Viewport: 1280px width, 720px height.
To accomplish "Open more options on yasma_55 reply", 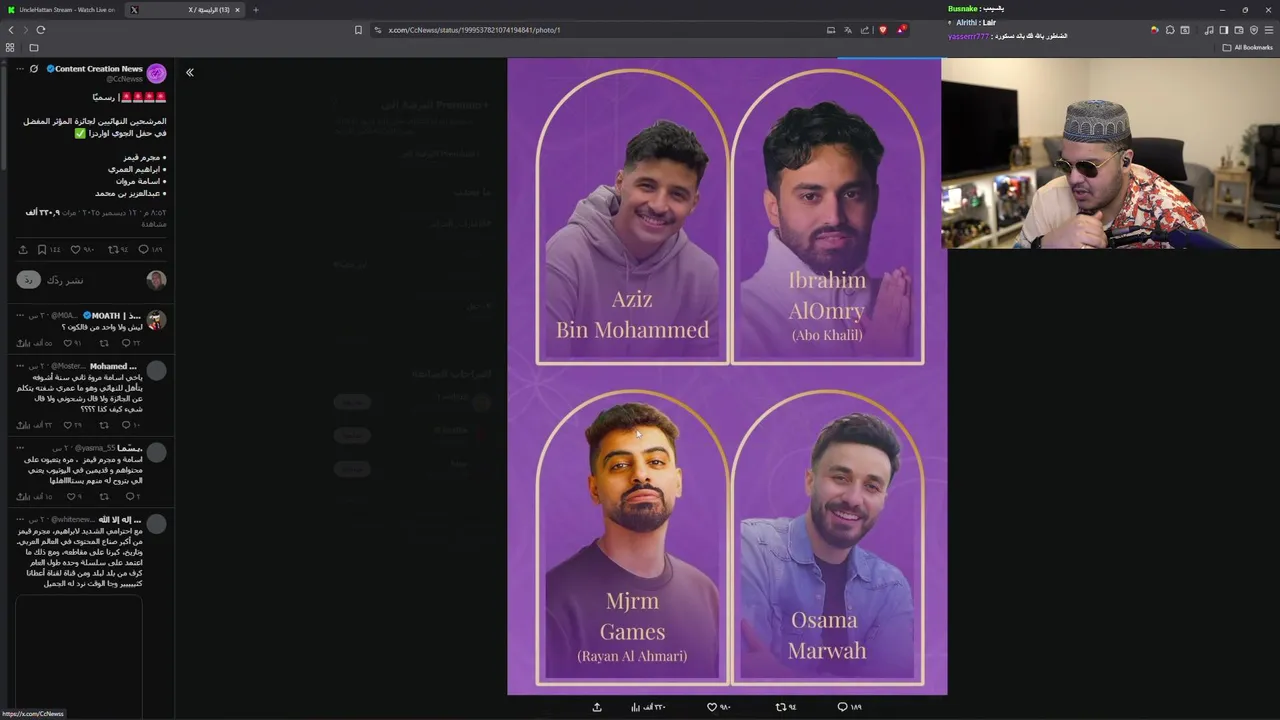I will tap(19, 448).
